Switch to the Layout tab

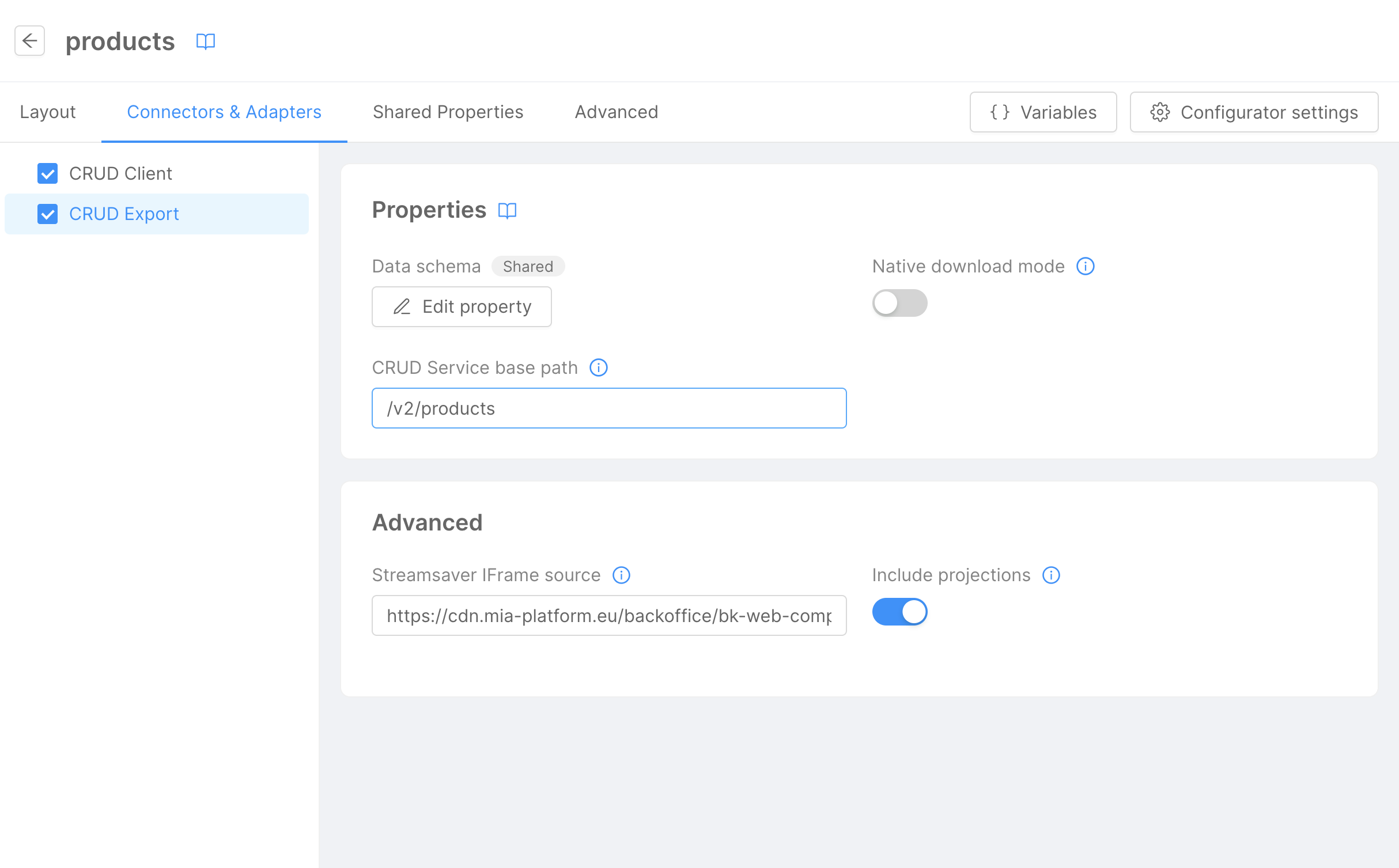pos(47,112)
